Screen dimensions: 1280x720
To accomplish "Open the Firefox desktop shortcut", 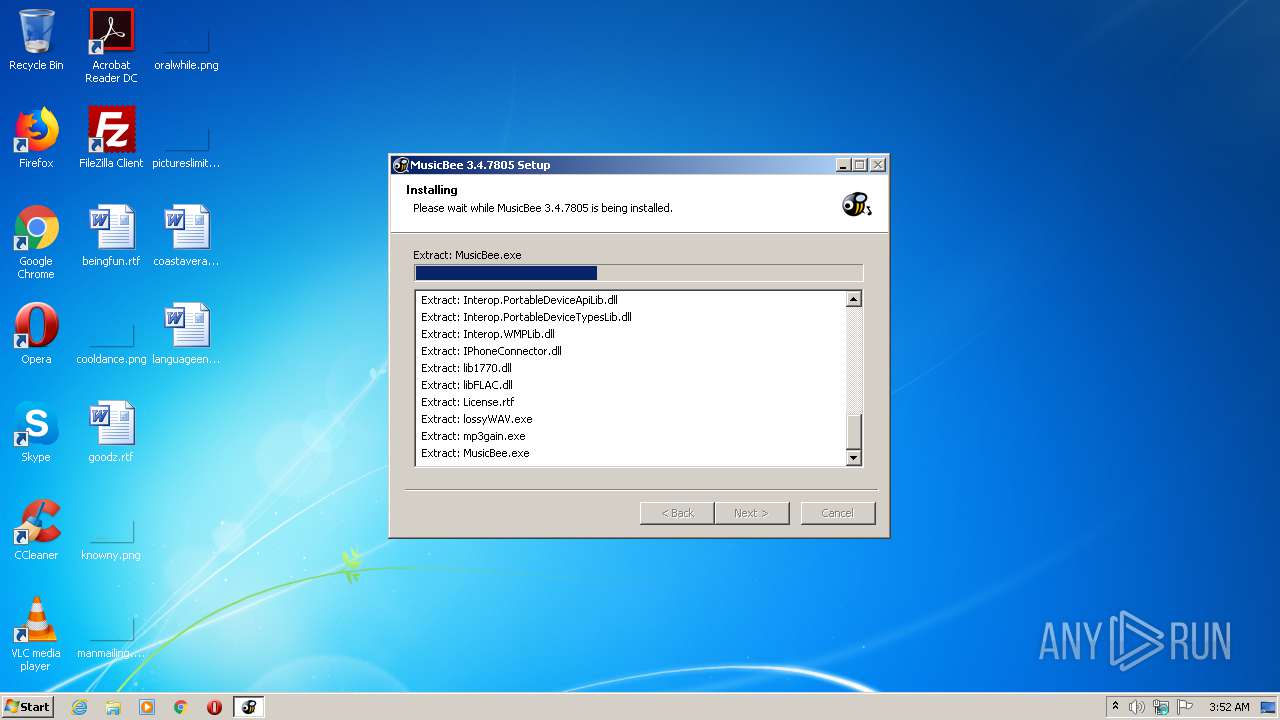I will click(36, 138).
